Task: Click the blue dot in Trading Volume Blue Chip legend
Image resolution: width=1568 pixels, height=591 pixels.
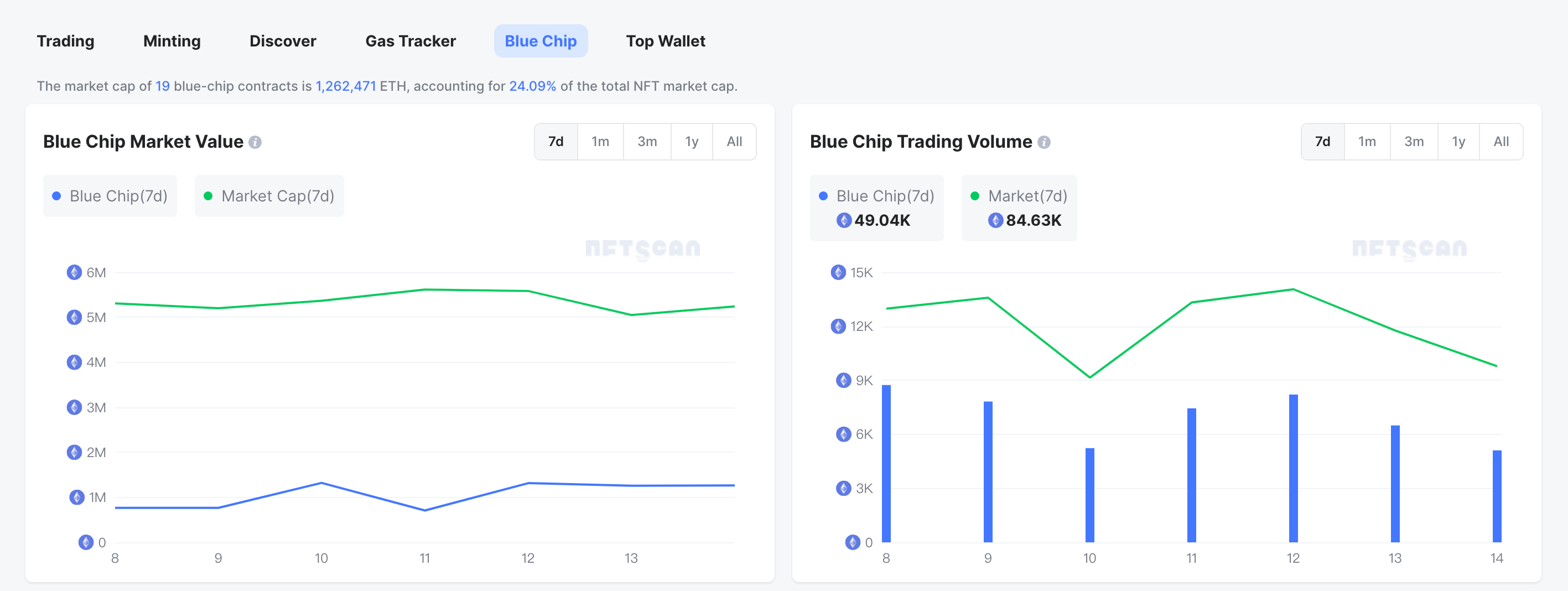Action: pyautogui.click(x=823, y=196)
